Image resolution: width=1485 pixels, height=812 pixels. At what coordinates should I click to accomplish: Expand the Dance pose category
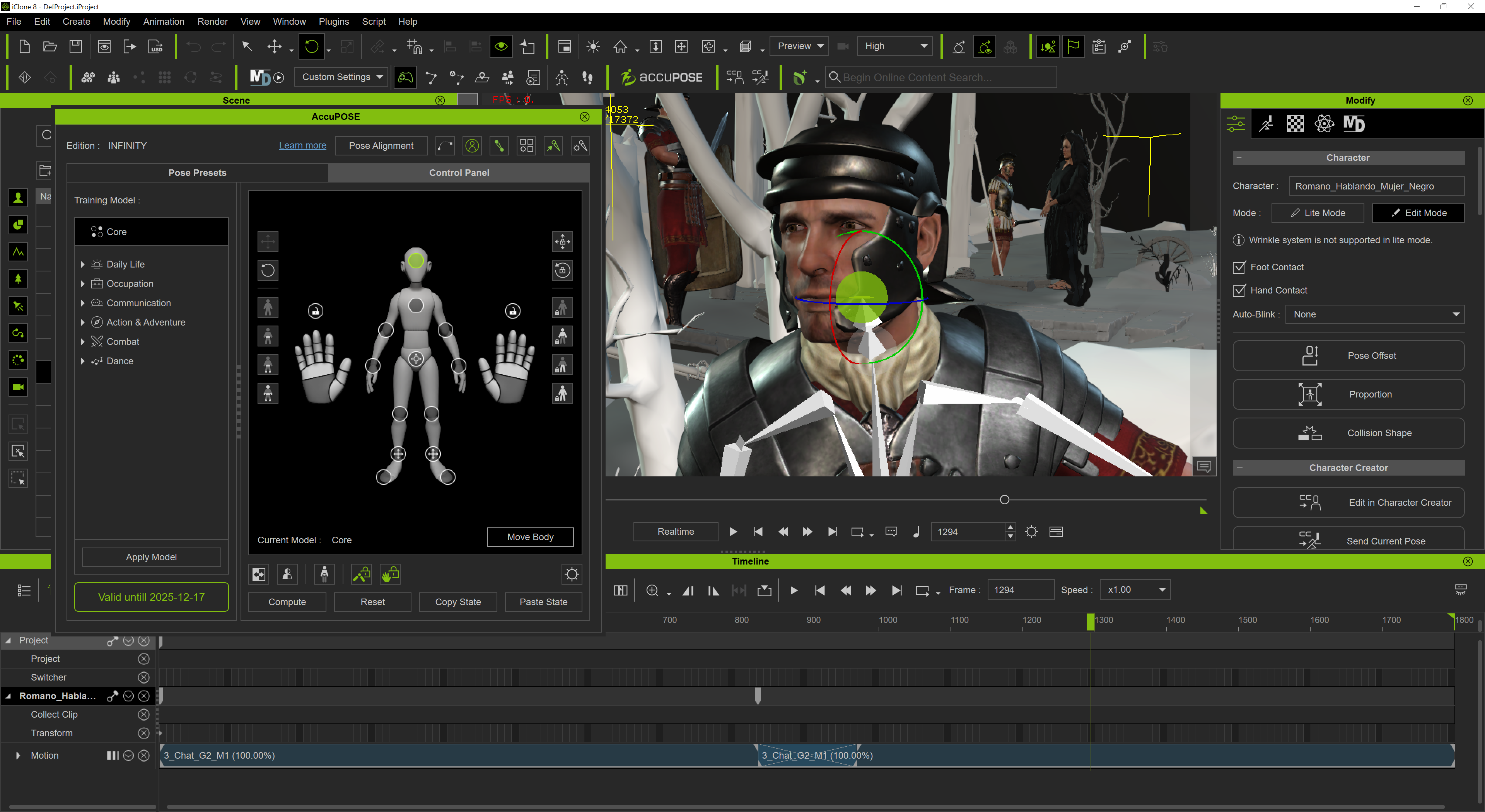(82, 361)
